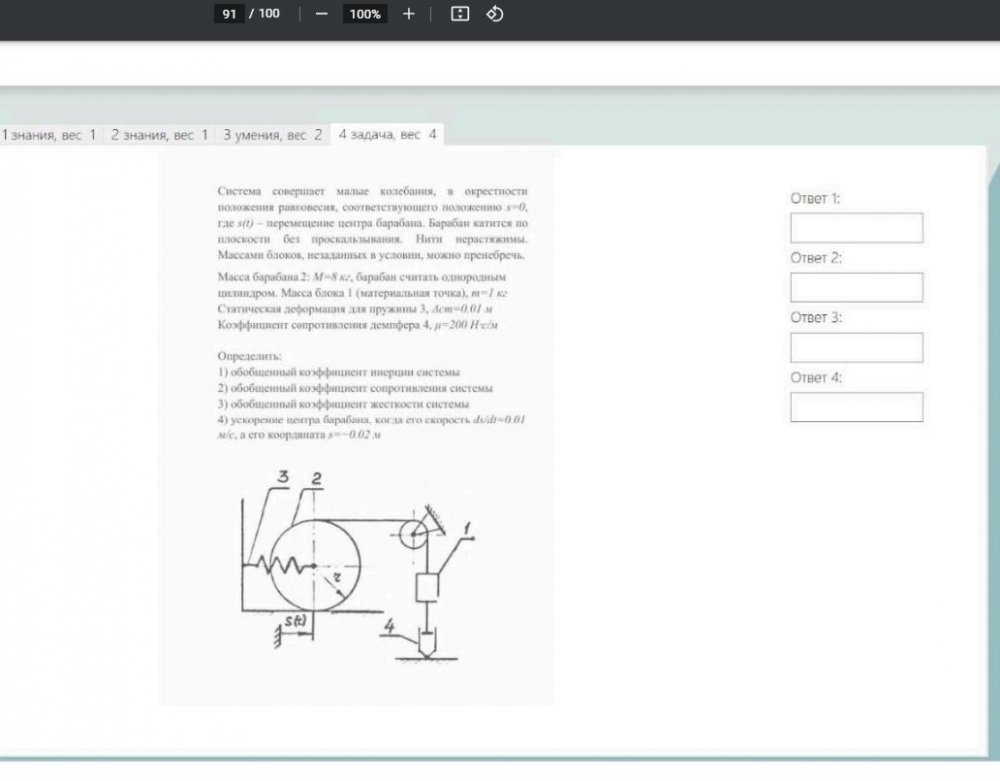This screenshot has height=781, width=1000.
Task: Click the rotate page icon
Action: 495,14
